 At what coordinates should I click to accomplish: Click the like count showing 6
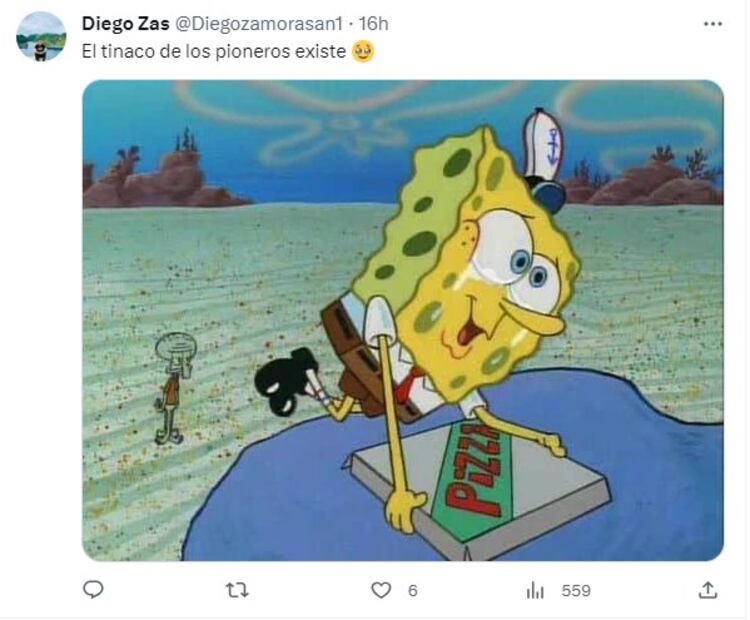(x=413, y=591)
